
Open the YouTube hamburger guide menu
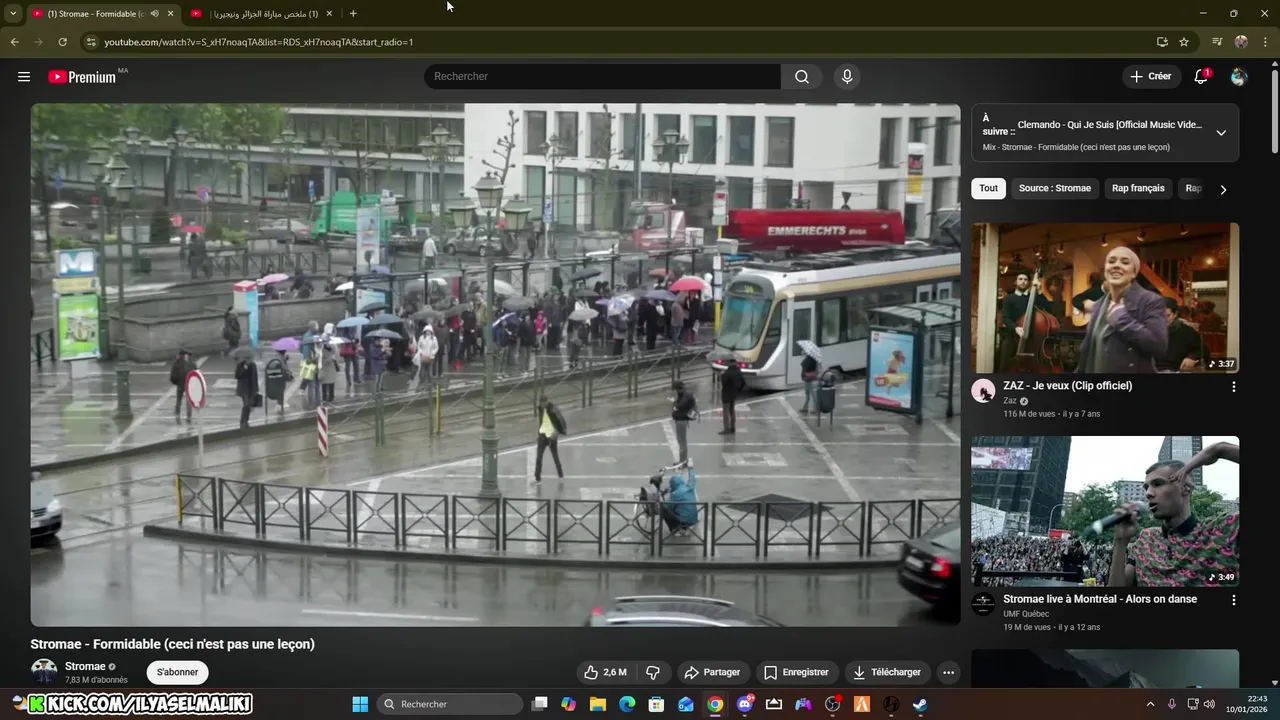(x=24, y=77)
